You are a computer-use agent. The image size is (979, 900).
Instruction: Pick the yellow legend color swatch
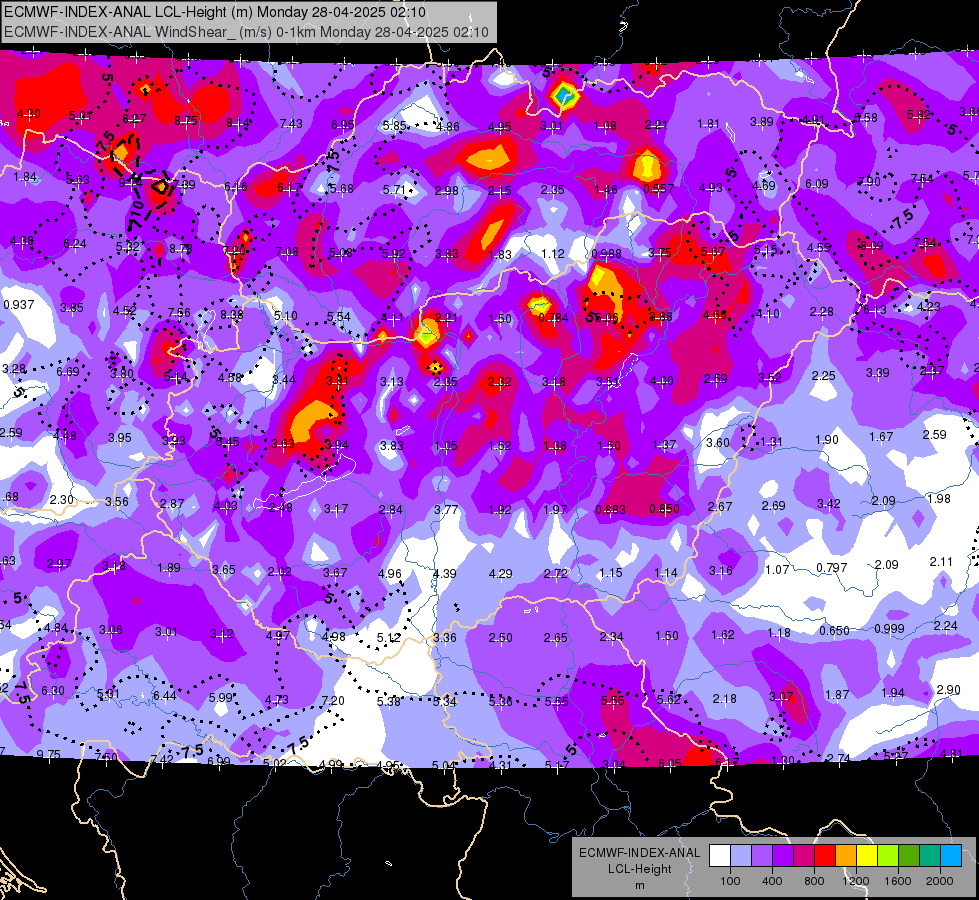tap(867, 856)
